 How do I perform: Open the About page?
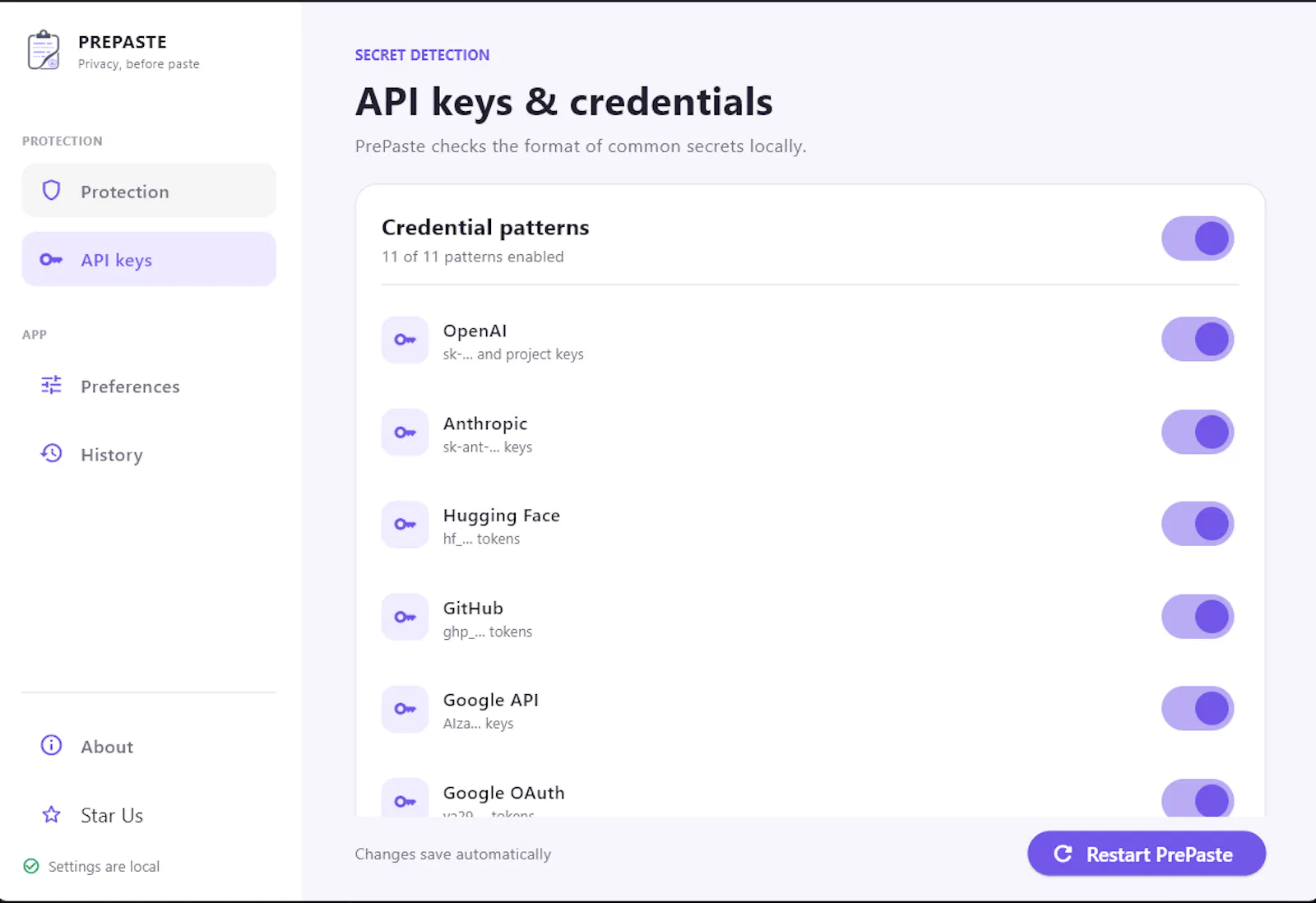pyautogui.click(x=149, y=746)
